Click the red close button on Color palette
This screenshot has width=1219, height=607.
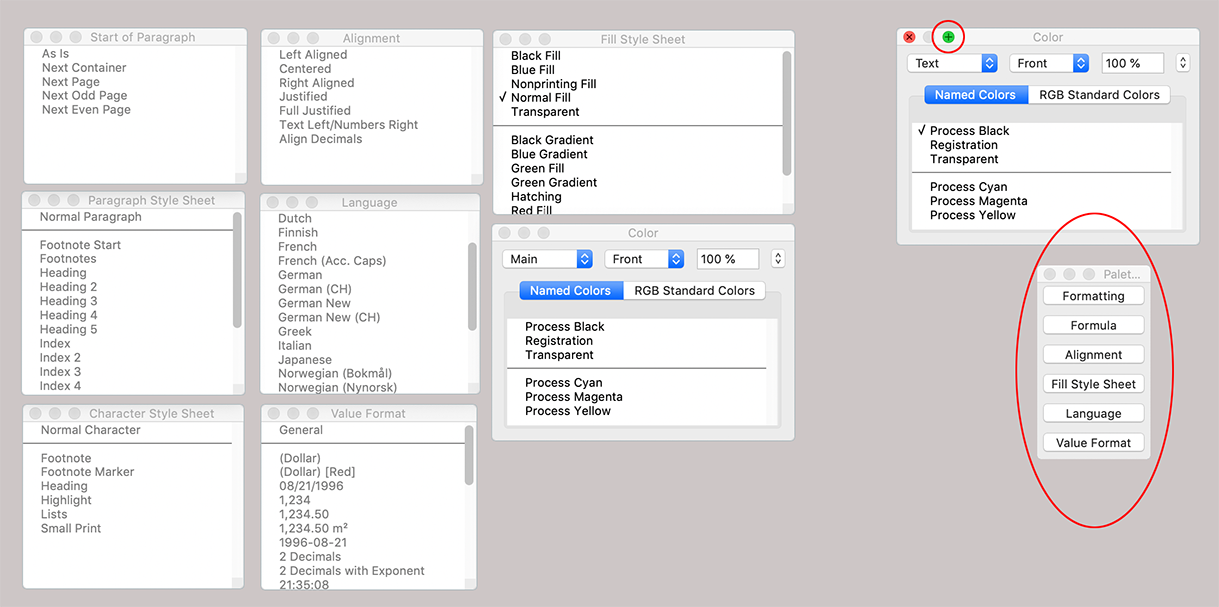tap(909, 37)
